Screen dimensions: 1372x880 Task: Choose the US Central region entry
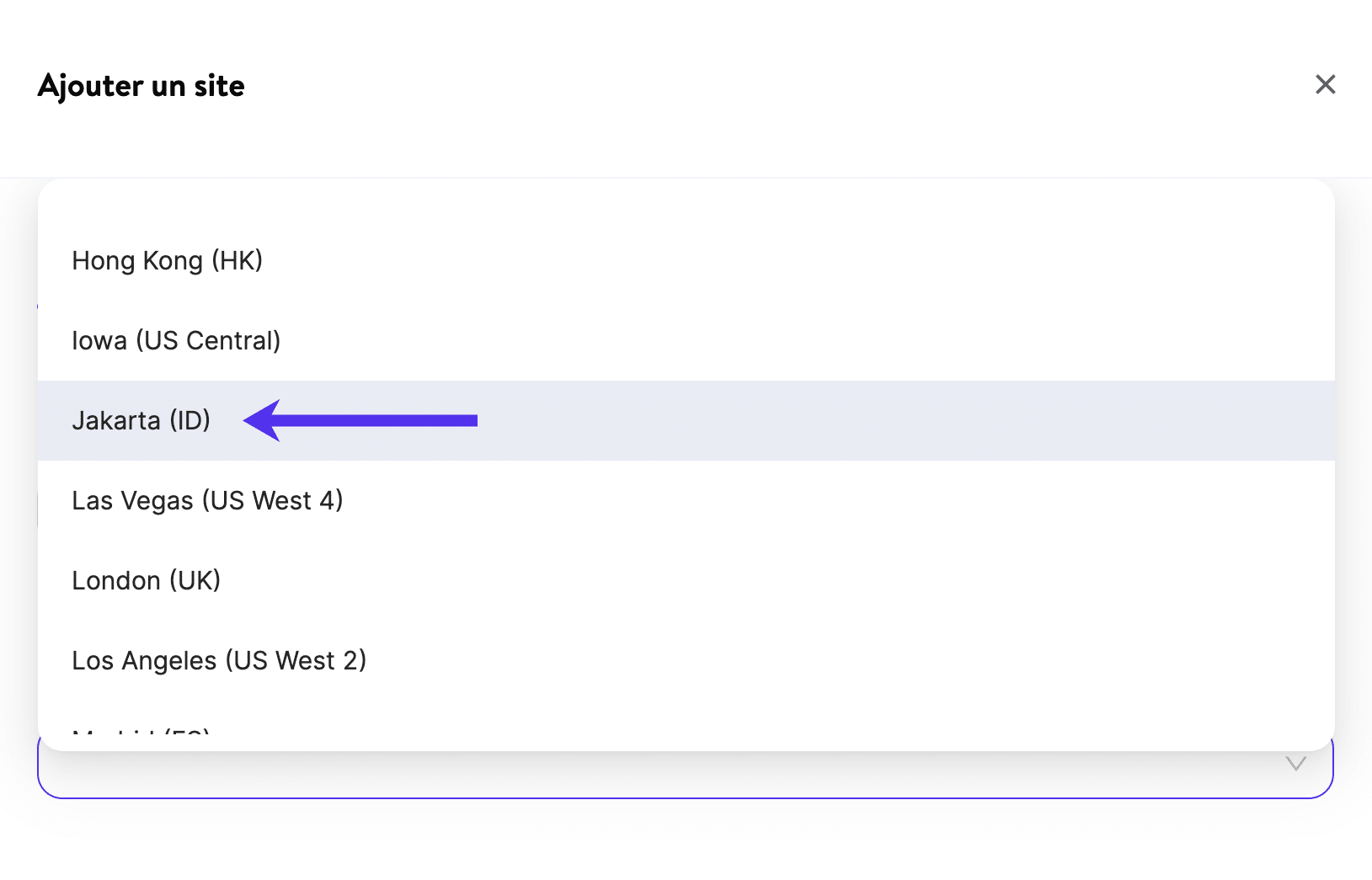(x=176, y=341)
